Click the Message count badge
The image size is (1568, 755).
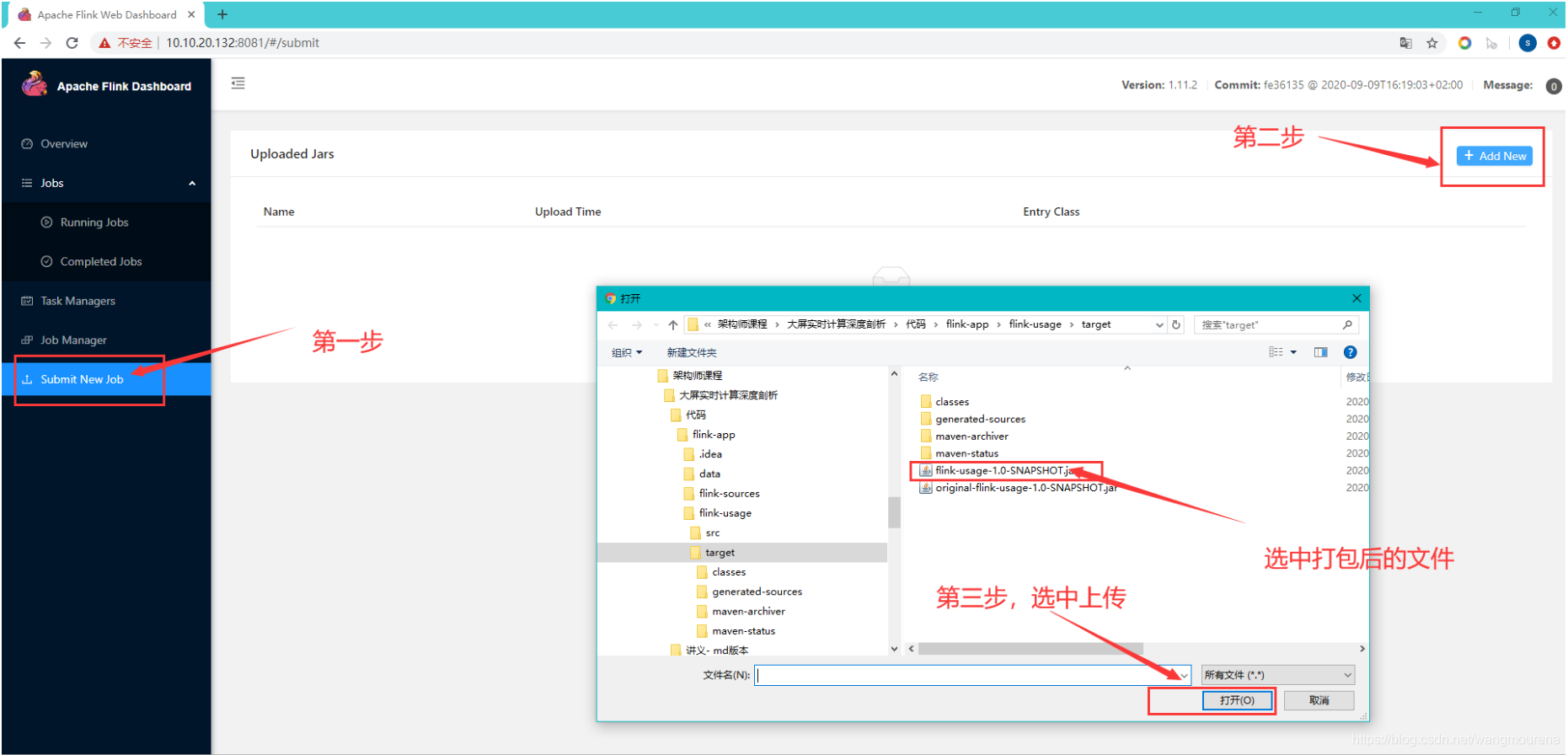point(1554,86)
